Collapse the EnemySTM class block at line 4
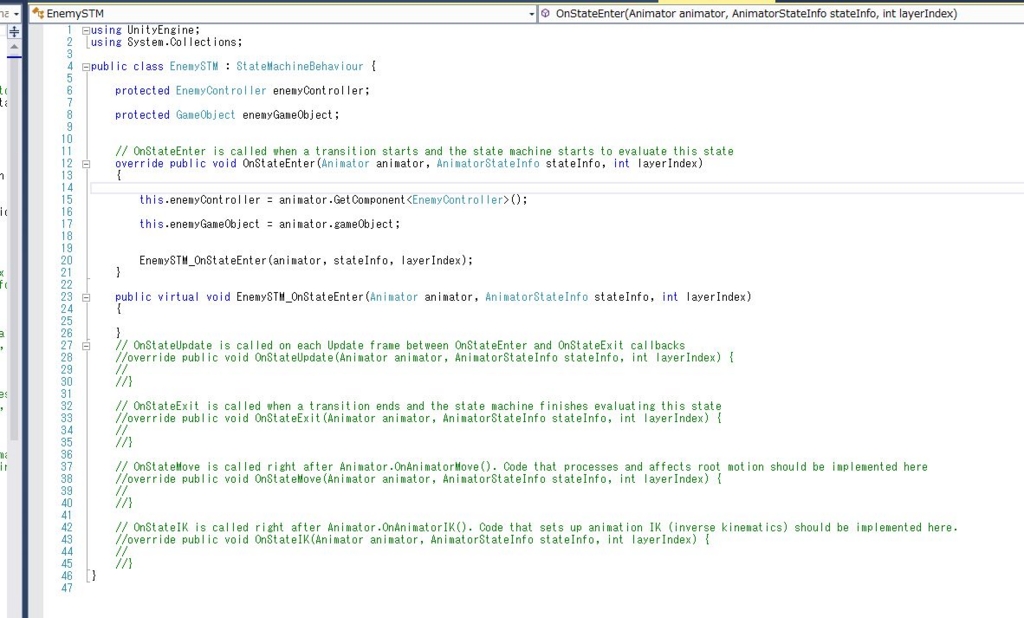1024x618 pixels. coord(86,67)
